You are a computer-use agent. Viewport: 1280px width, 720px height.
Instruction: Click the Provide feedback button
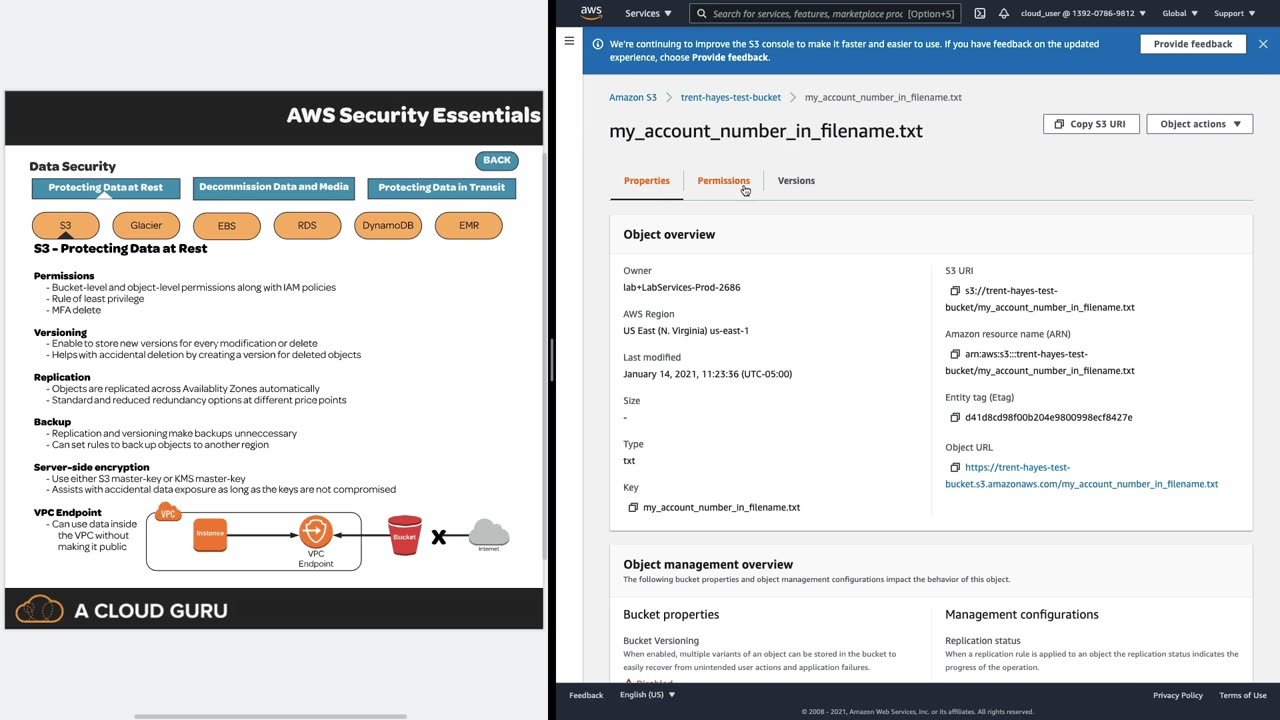pos(1192,44)
